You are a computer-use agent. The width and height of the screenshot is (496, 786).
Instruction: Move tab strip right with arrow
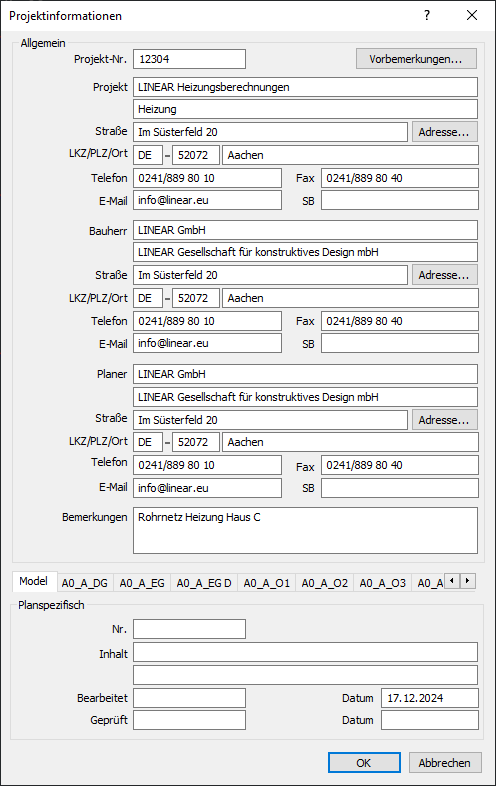click(x=467, y=581)
